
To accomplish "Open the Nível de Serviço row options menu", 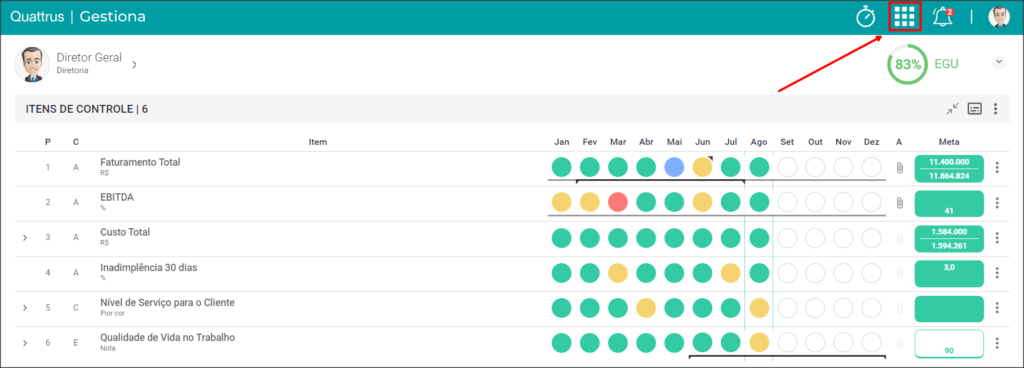I will (x=997, y=308).
